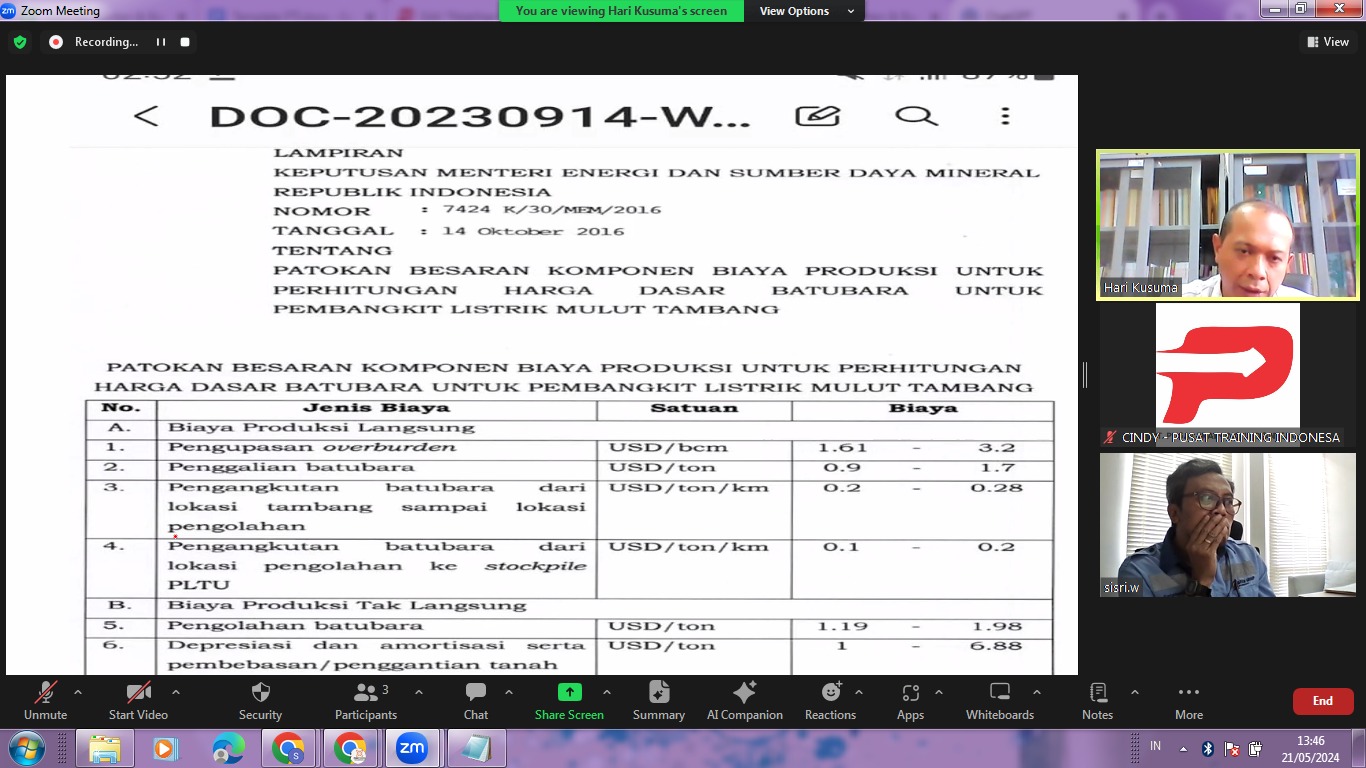Select Hari Kusuma's video thumbnail
The height and width of the screenshot is (768, 1366).
click(1228, 225)
